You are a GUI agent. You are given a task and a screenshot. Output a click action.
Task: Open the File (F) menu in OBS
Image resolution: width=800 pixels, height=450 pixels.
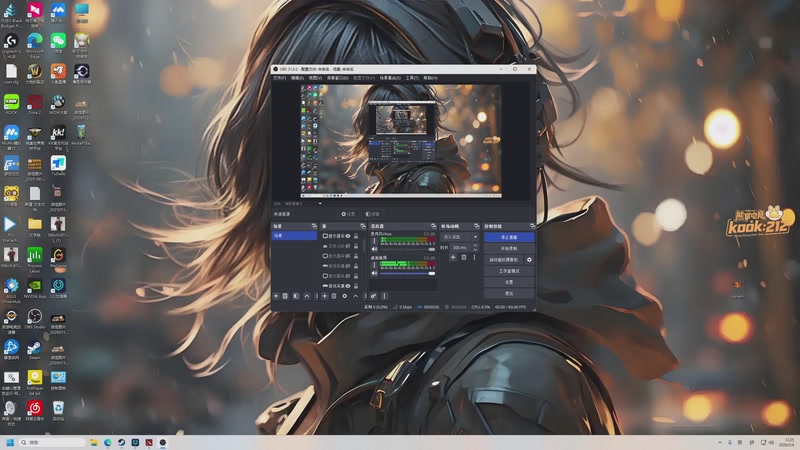pyautogui.click(x=280, y=78)
